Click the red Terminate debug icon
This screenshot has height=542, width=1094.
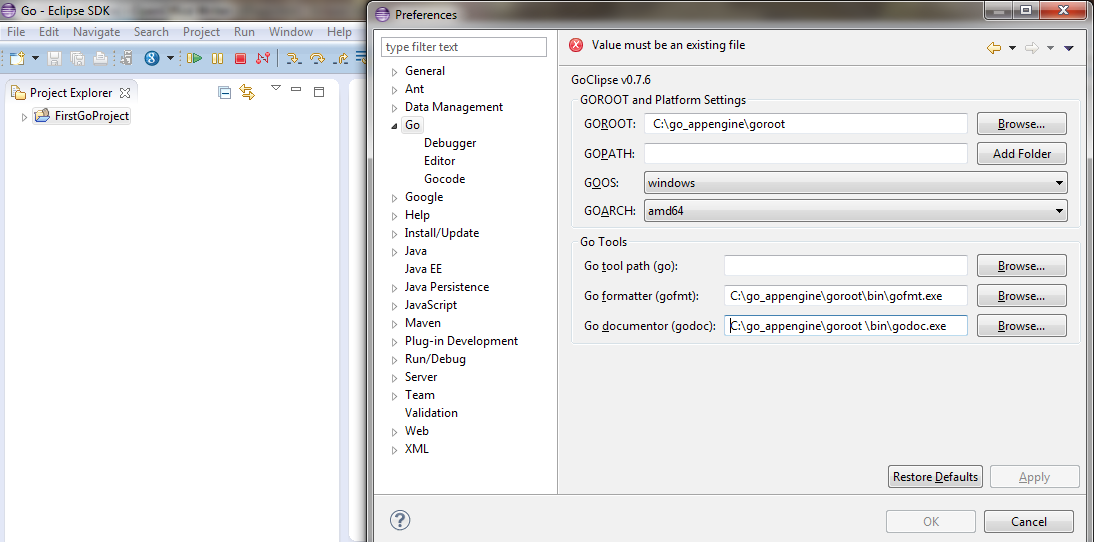click(x=240, y=59)
